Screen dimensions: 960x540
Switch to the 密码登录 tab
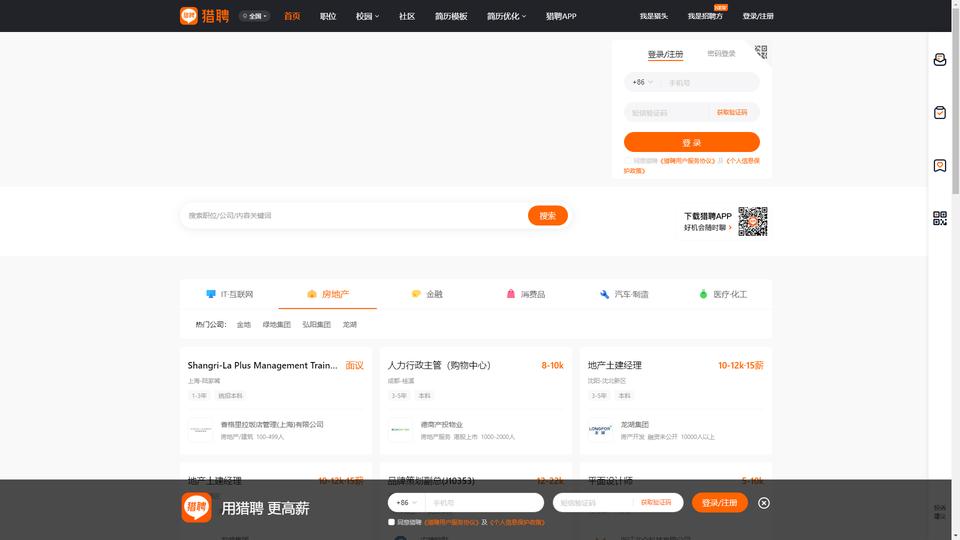coord(721,54)
